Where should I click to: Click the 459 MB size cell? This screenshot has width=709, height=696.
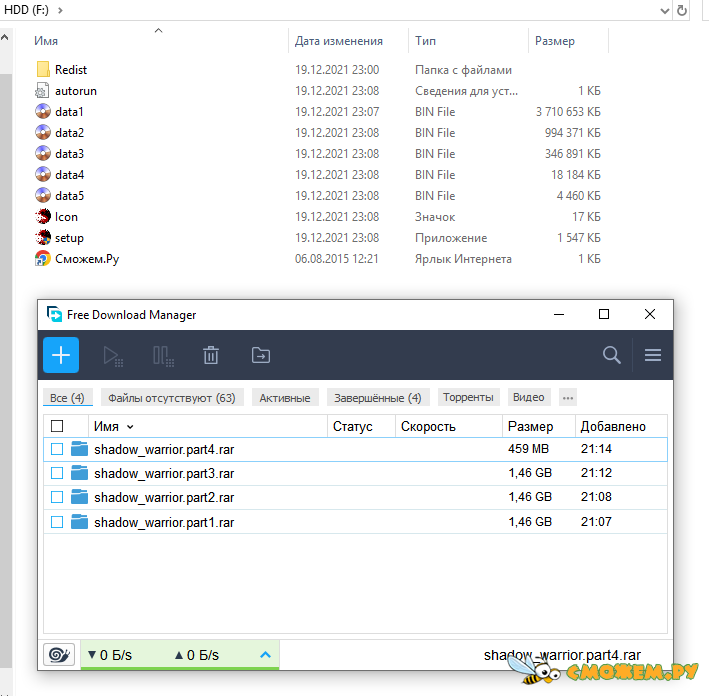528,449
